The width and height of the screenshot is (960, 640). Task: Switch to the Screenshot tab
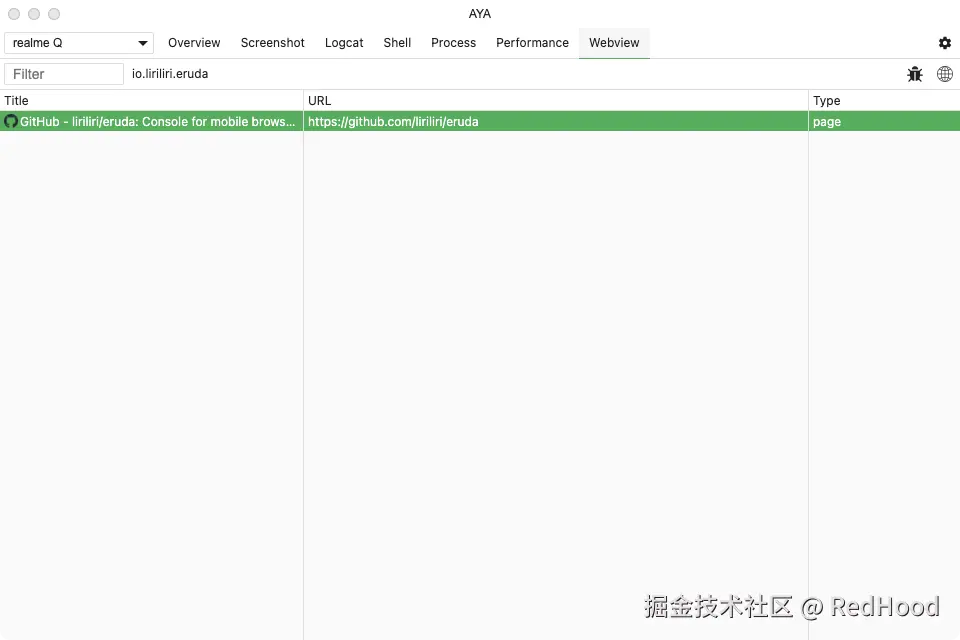[x=272, y=43]
